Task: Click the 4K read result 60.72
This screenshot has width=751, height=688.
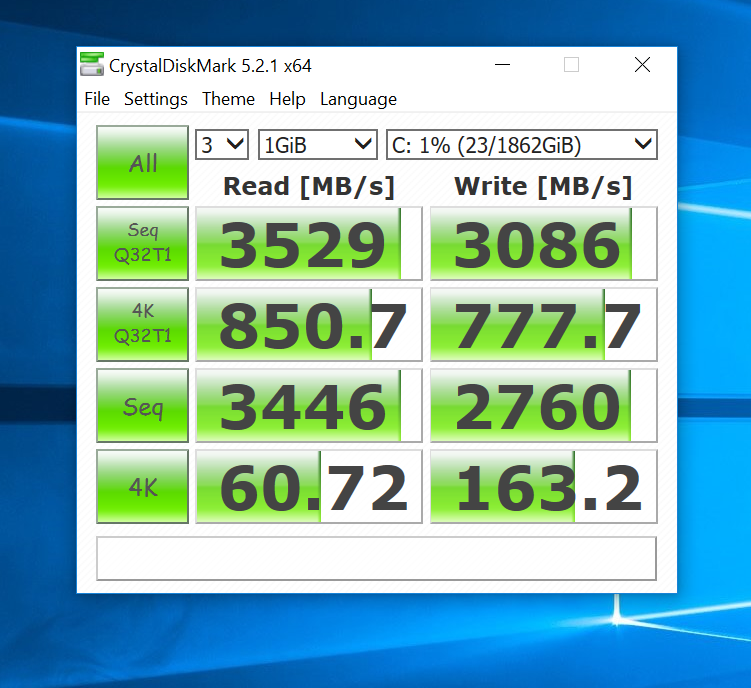Action: (309, 486)
